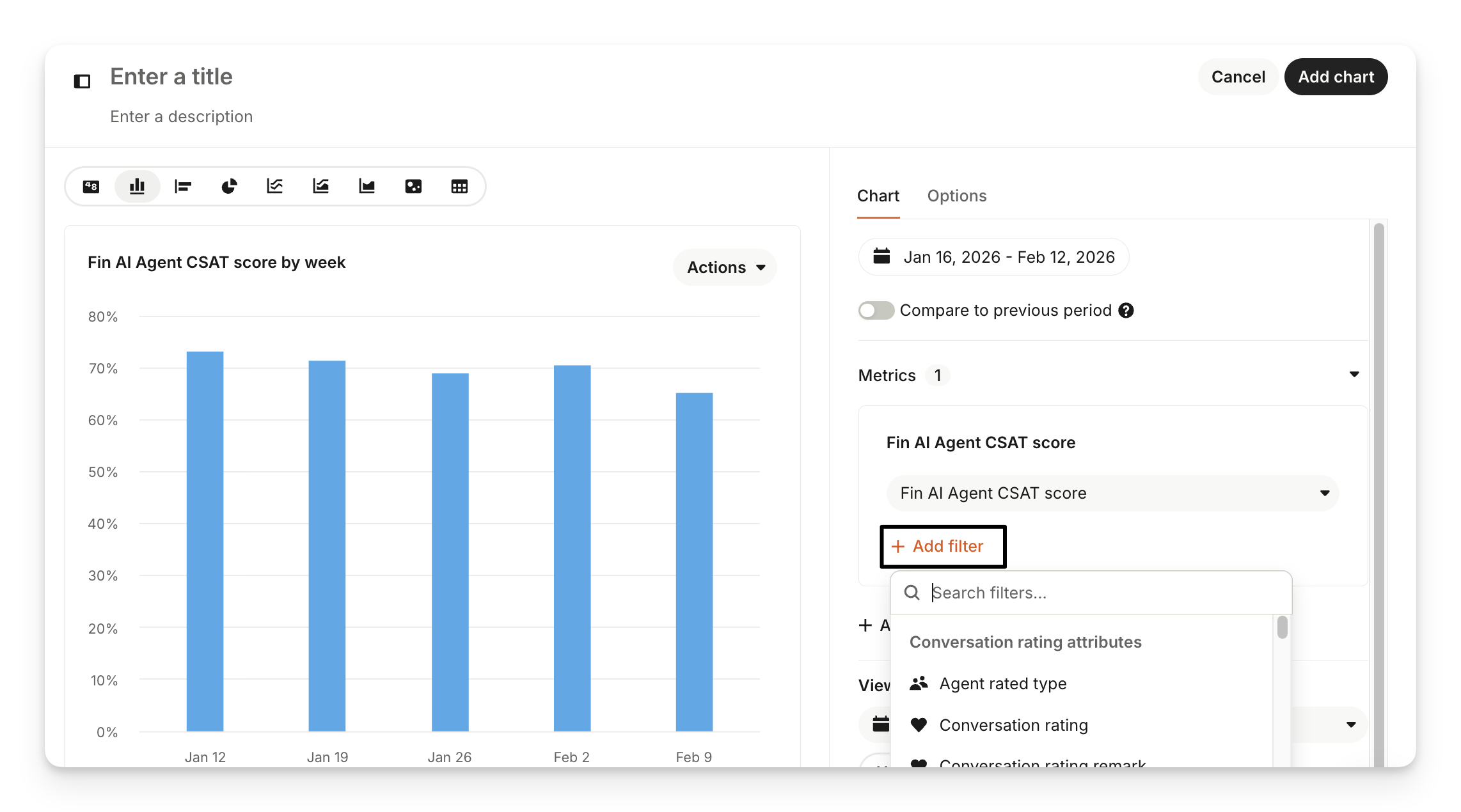This screenshot has width=1461, height=812.
Task: Select the bubble/heatmap chart type icon
Action: pyautogui.click(x=413, y=187)
